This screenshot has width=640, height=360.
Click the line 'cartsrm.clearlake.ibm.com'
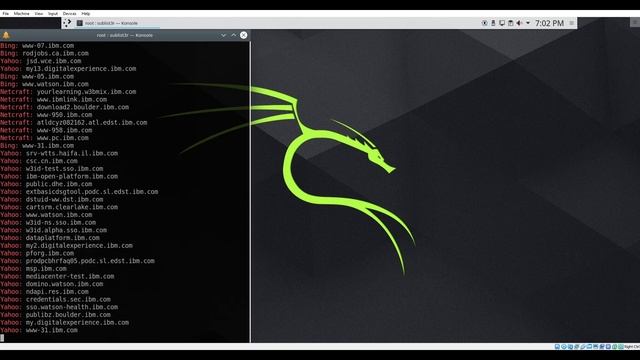point(59,207)
